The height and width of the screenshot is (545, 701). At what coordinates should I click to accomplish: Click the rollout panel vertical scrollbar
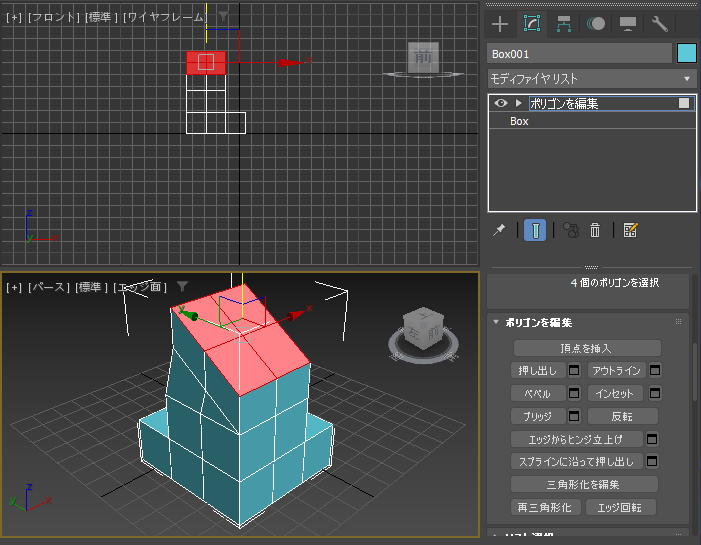[x=694, y=371]
